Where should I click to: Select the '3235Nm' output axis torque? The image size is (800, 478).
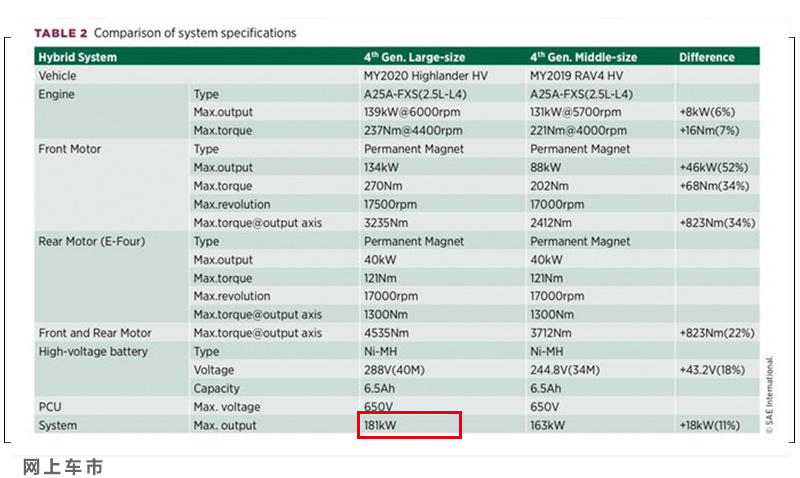[x=386, y=223]
